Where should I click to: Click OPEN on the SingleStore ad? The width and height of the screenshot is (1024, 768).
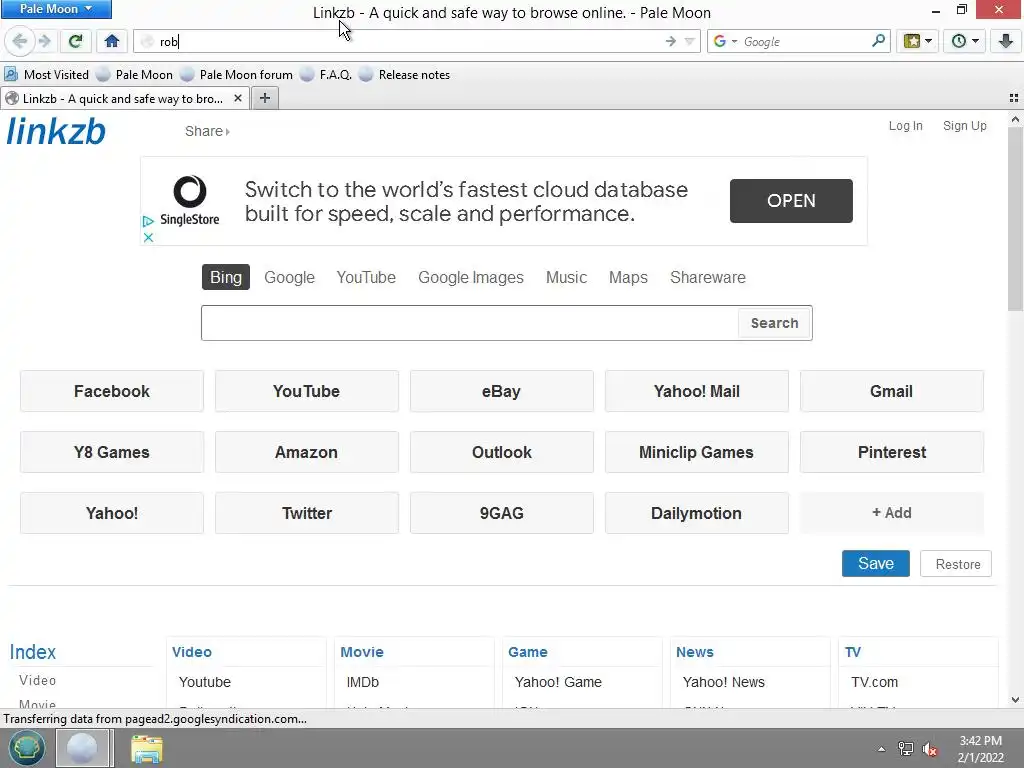(791, 200)
